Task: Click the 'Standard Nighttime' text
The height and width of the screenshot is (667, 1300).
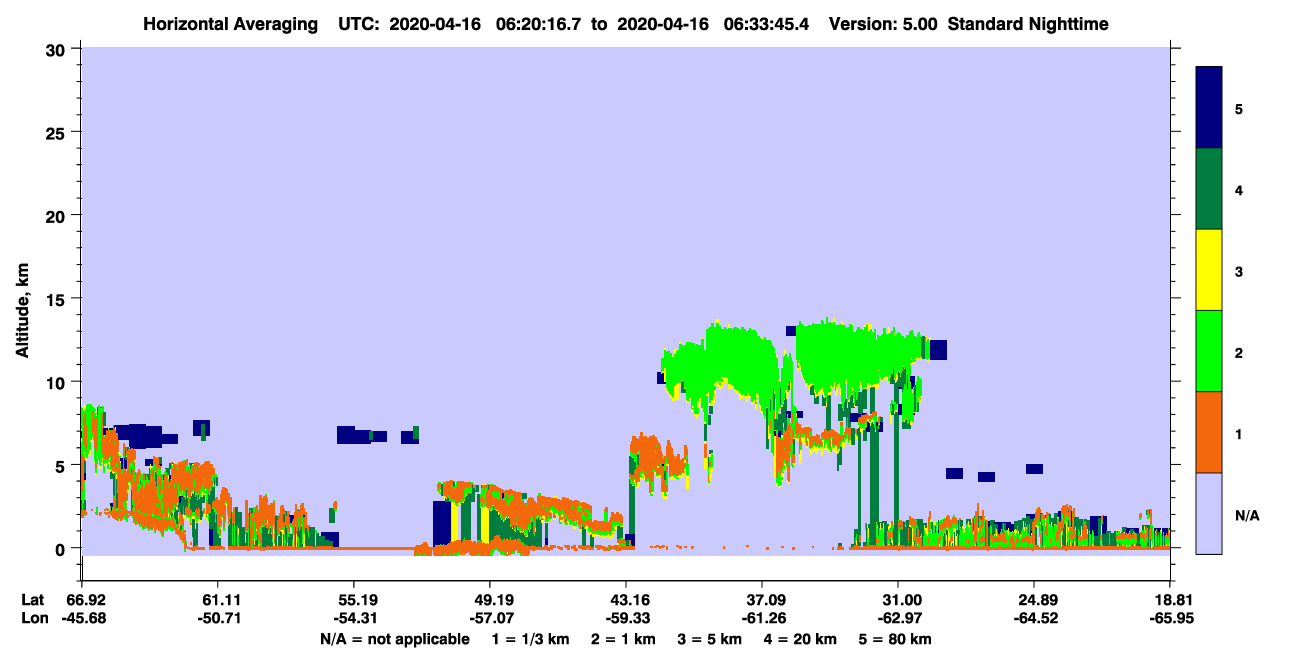Action: click(1028, 23)
